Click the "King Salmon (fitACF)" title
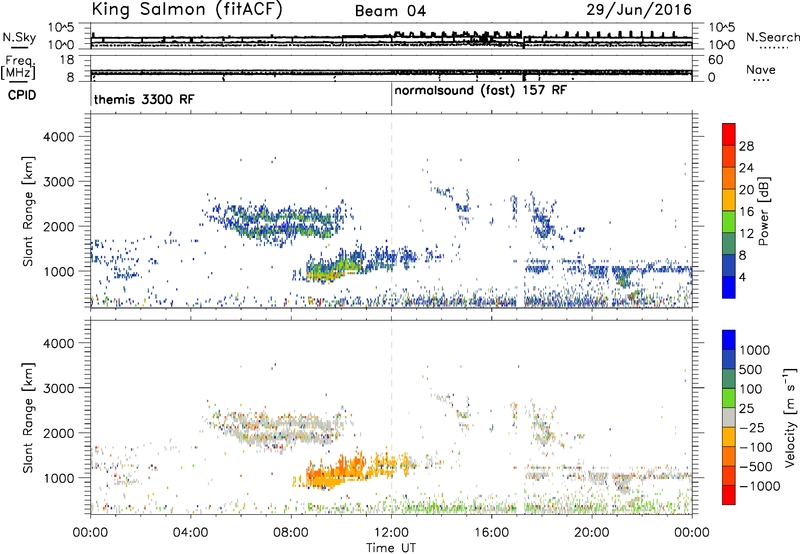Image resolution: width=800 pixels, height=554 pixels. 187,9
